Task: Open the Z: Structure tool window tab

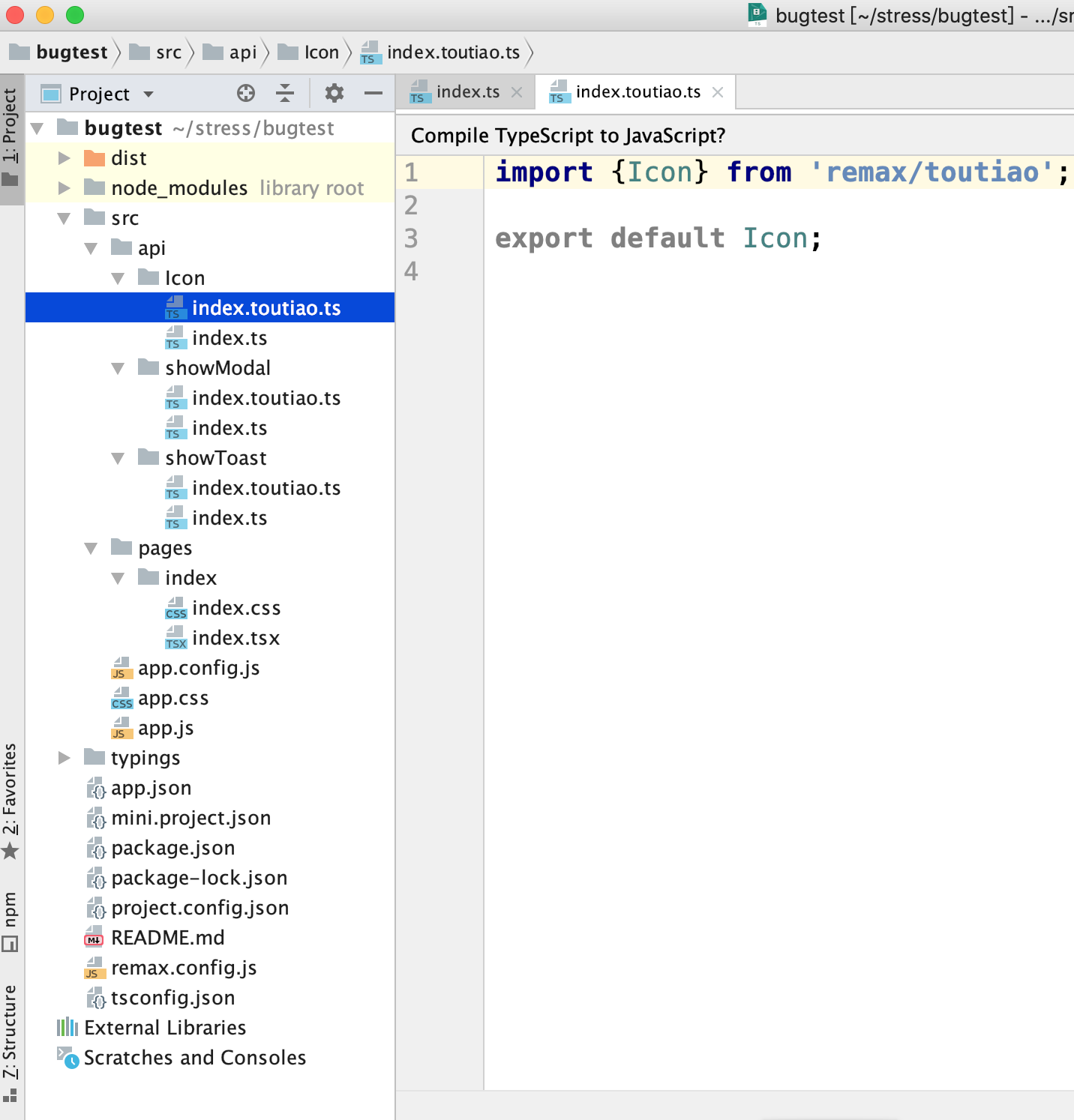Action: coord(10,1042)
